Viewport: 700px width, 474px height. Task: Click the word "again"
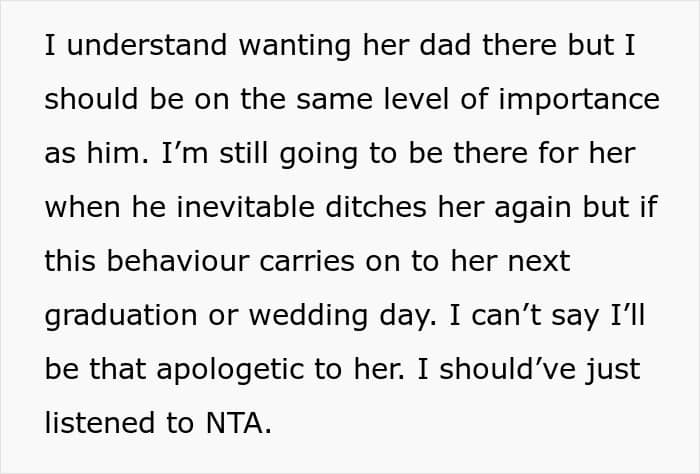pyautogui.click(x=533, y=209)
